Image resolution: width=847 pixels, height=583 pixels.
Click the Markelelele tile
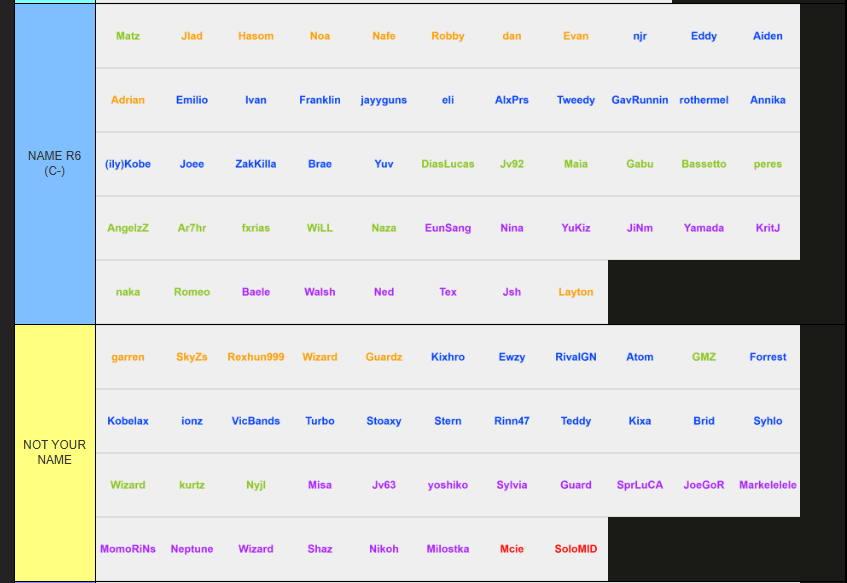pyautogui.click(x=768, y=485)
